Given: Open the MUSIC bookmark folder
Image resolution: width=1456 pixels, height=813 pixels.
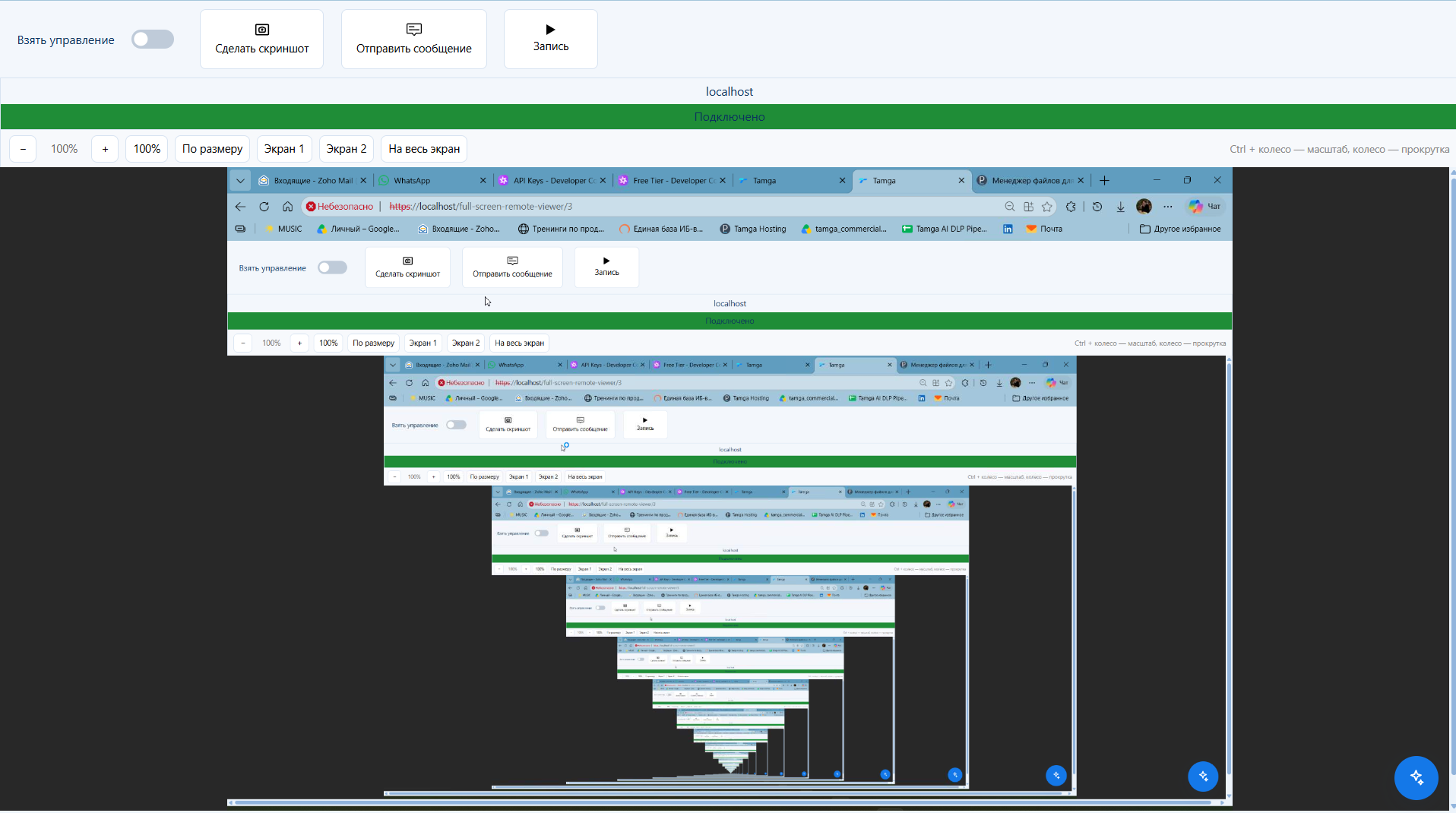Looking at the screenshot, I should [283, 229].
